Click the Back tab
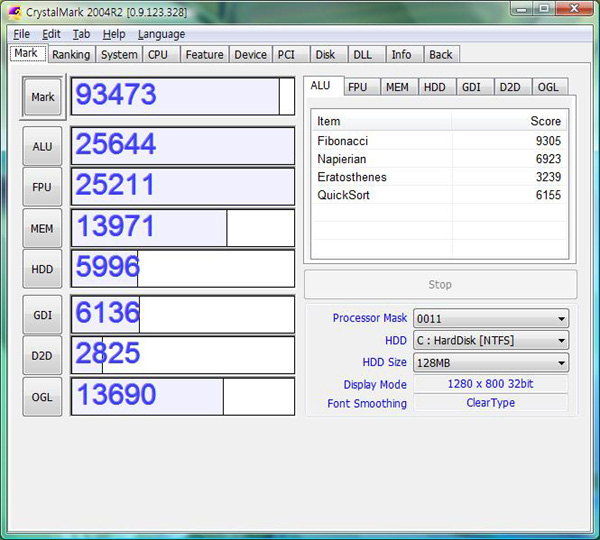Image resolution: width=600 pixels, height=540 pixels. click(x=442, y=55)
